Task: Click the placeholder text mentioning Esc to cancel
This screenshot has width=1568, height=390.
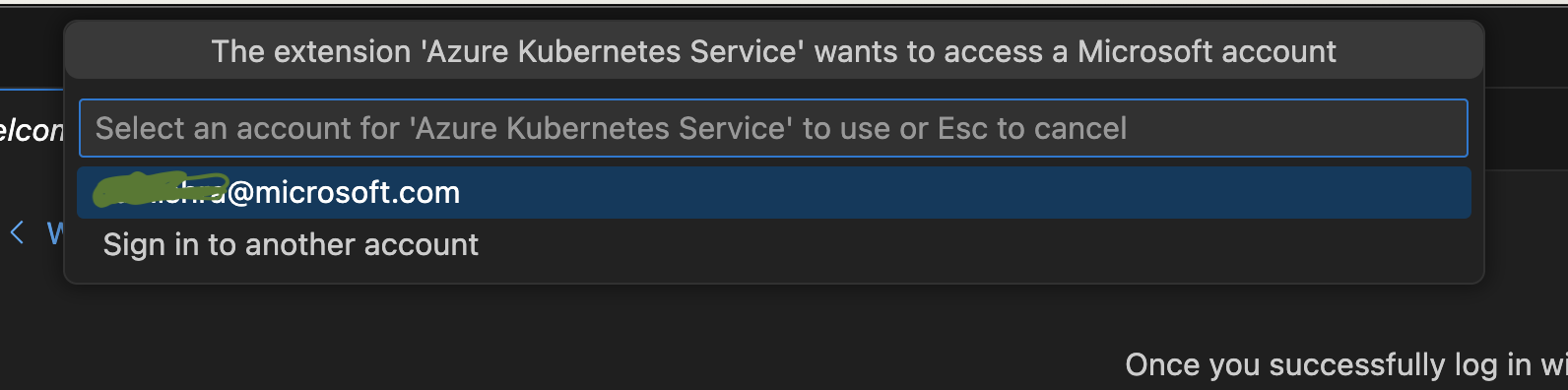Action: tap(611, 128)
